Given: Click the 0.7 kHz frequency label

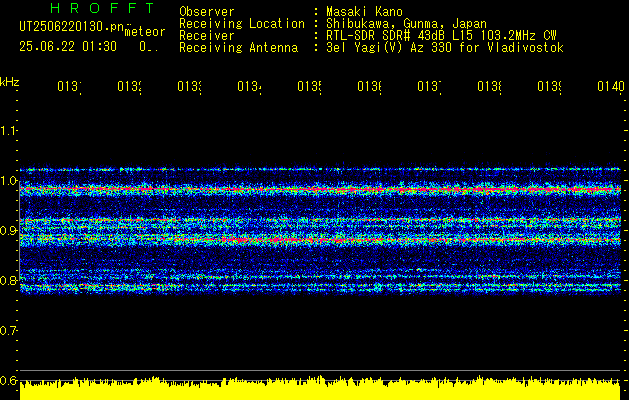Looking at the screenshot, I should pos(8,330).
